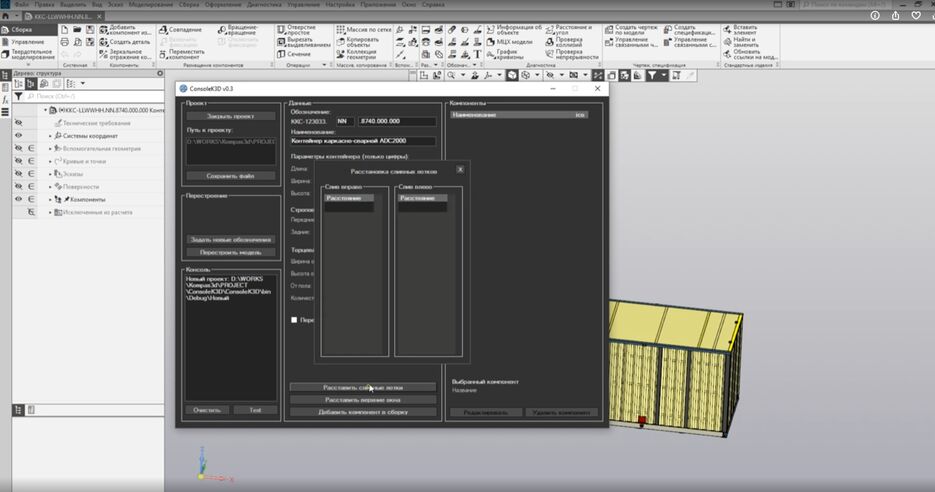Click Создать спецификацию tool
This screenshot has height=492, width=935.
pyautogui.click(x=689, y=30)
